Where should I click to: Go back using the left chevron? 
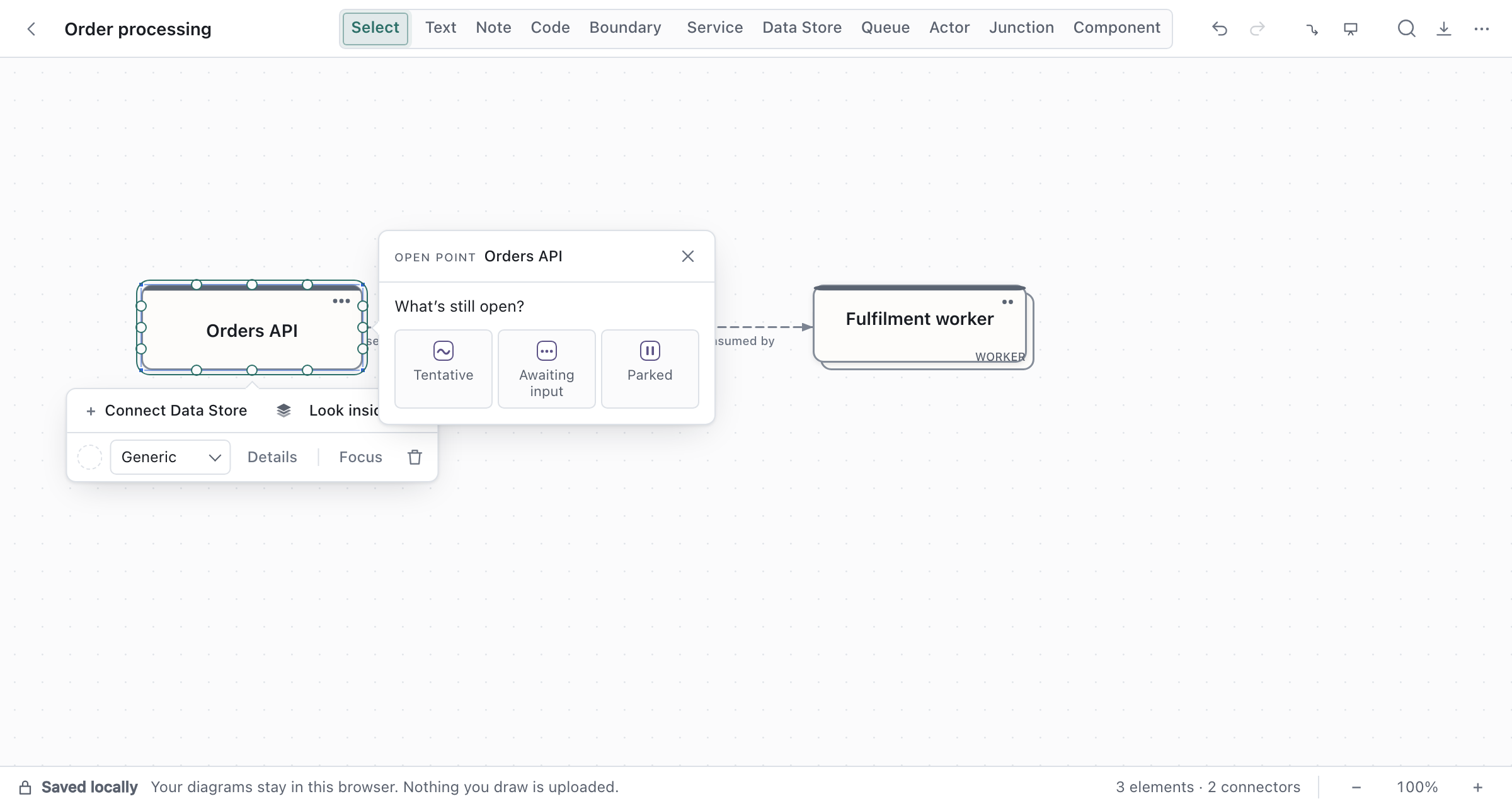tap(31, 29)
